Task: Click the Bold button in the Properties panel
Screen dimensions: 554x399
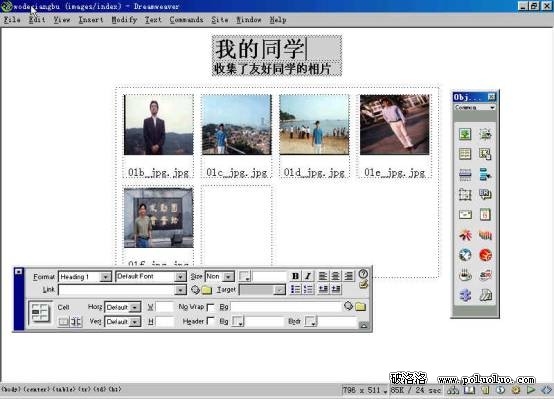Action: click(295, 276)
